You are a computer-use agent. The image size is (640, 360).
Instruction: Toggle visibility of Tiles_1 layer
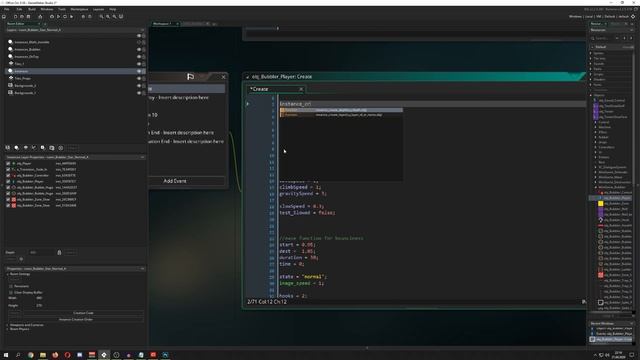click(x=139, y=64)
